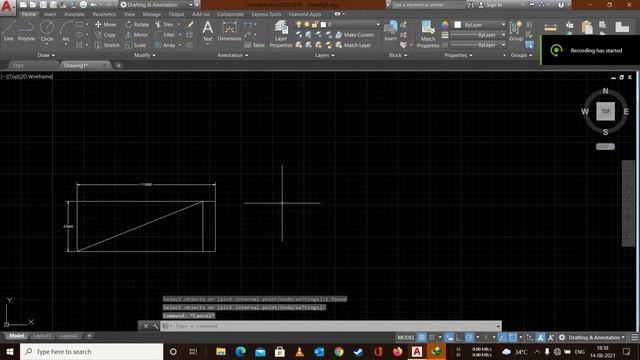Viewport: 640px width, 360px height.
Task: Open the Annotate ribbon tab
Action: pyautogui.click(x=74, y=14)
